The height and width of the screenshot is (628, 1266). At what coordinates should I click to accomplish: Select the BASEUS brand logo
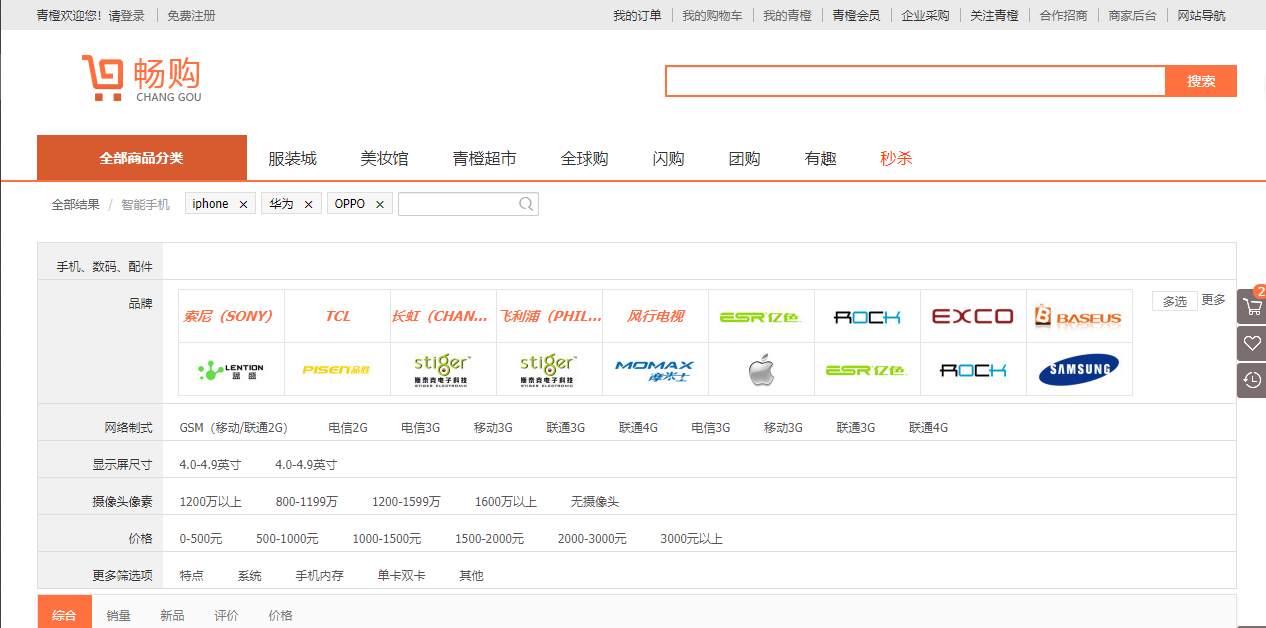tap(1079, 316)
